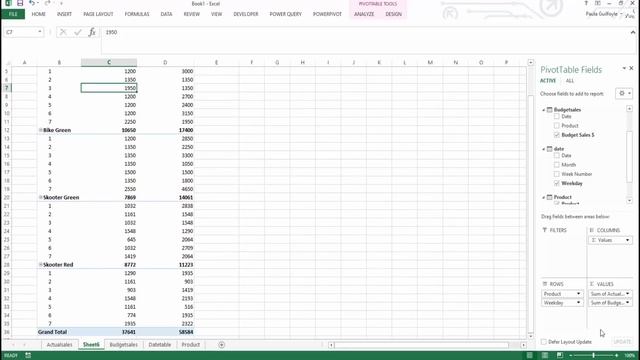
Task: Click the zoom in plus icon
Action: click(617, 356)
